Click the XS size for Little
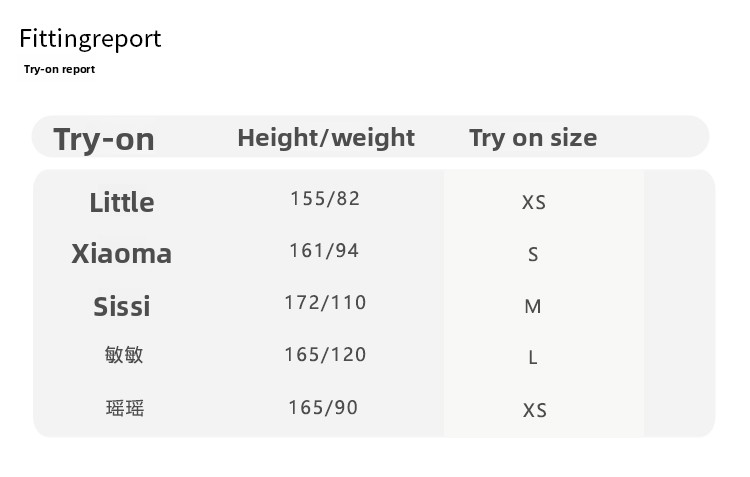Image resolution: width=750 pixels, height=477 pixels. pyautogui.click(x=534, y=202)
